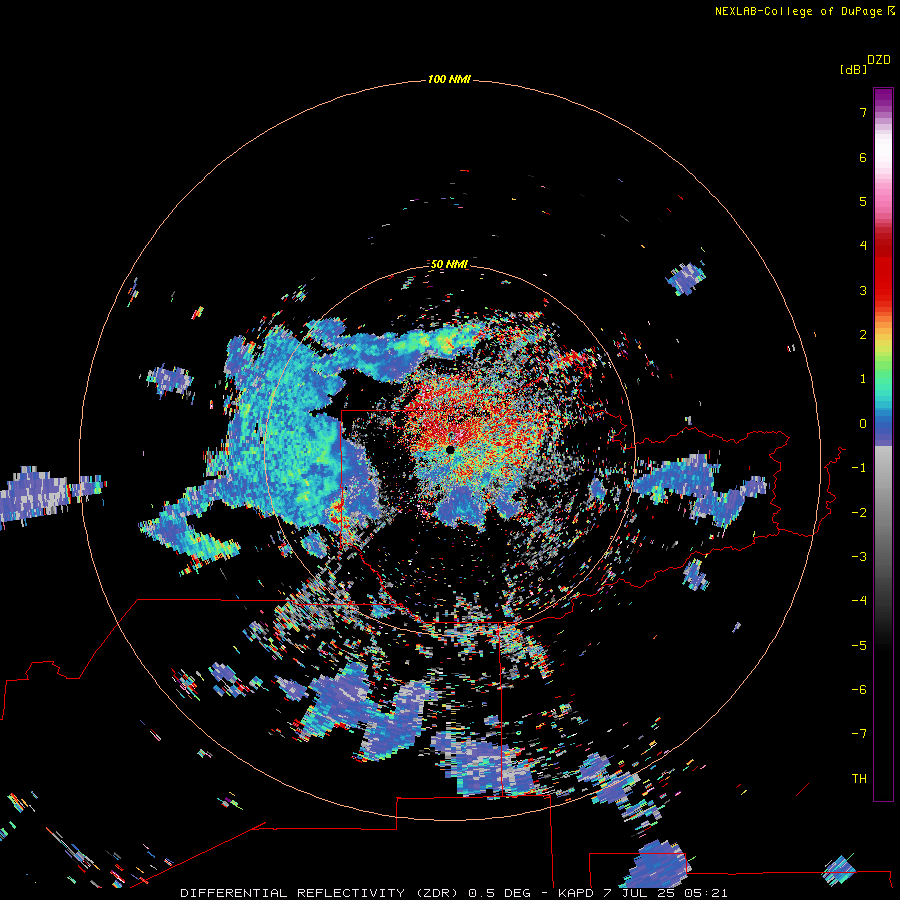Click the ZDR color scale bar
Screen dimensions: 900x900
point(883,444)
